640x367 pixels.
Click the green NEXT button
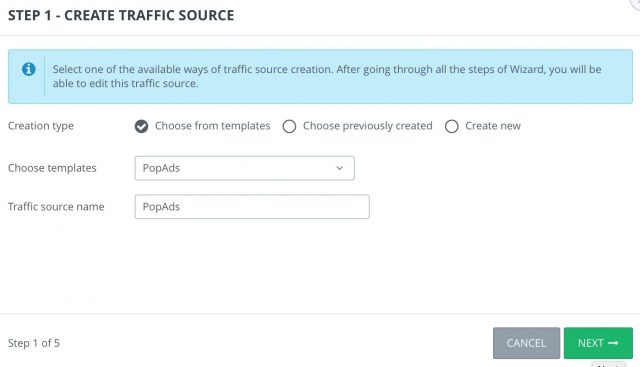(x=598, y=343)
